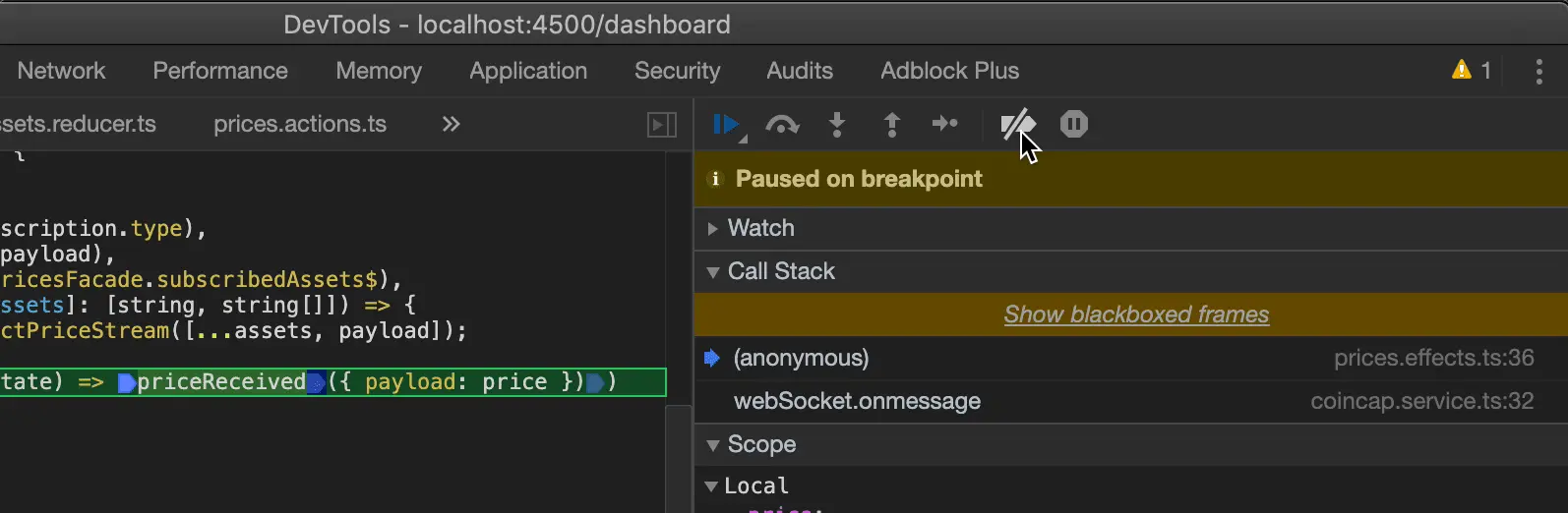Click the warning count indicator

click(x=1472, y=71)
